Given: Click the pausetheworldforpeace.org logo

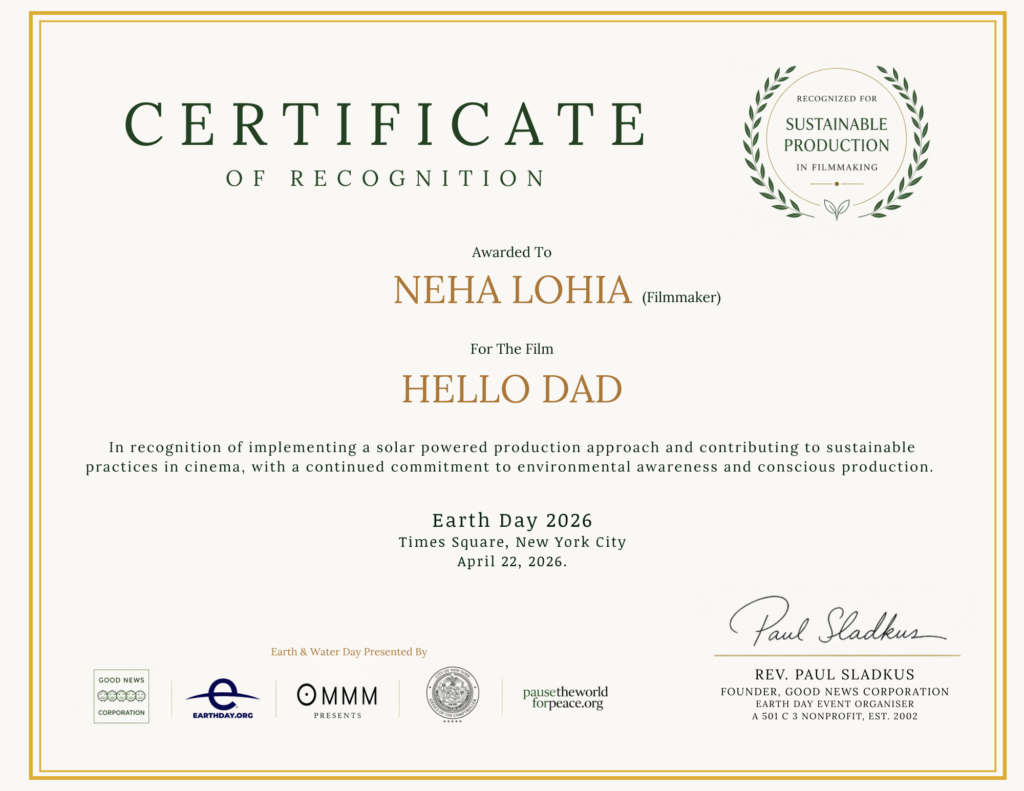Looking at the screenshot, I should 565,697.
